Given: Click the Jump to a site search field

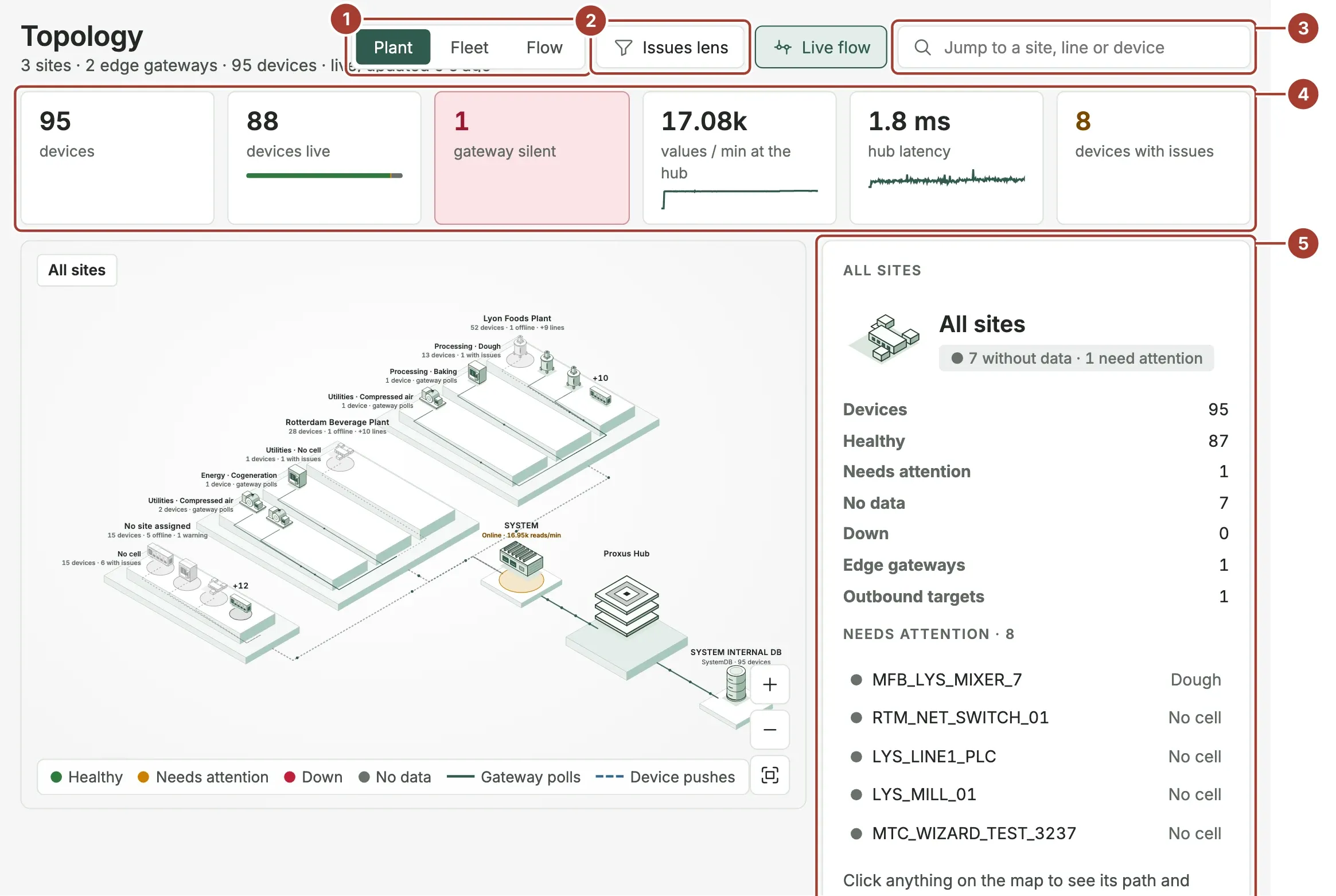Looking at the screenshot, I should coord(1074,47).
